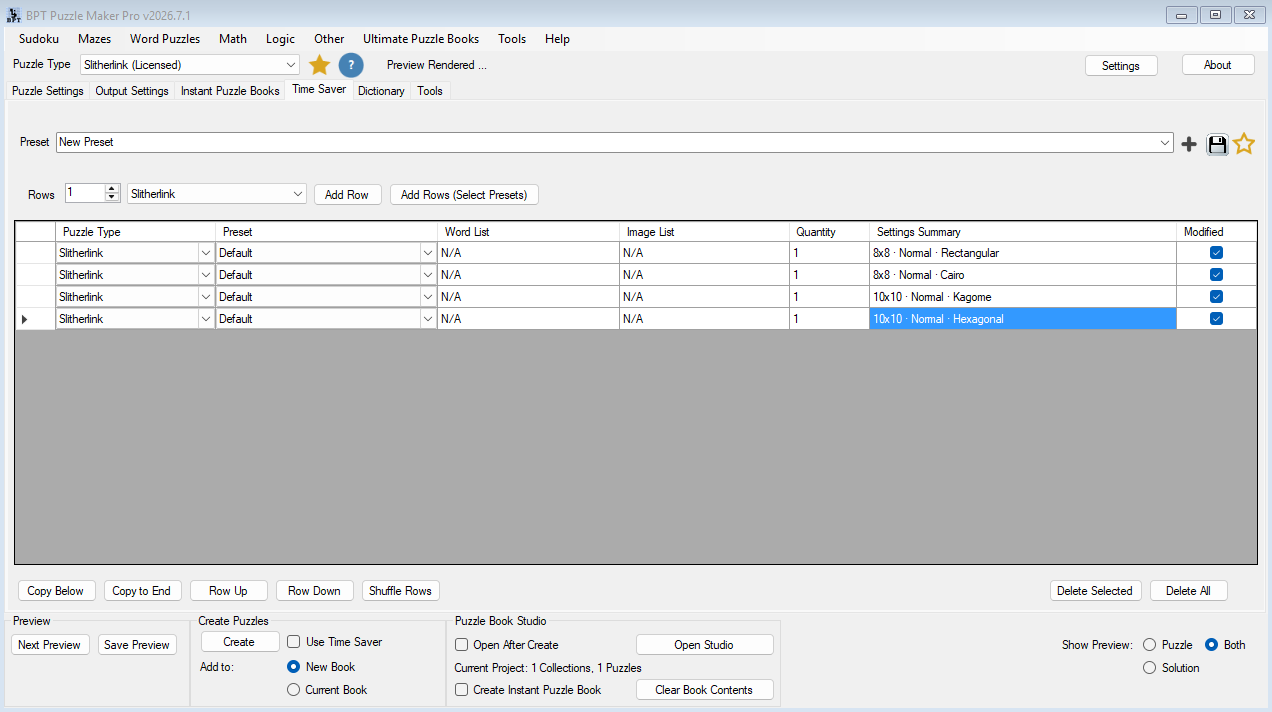Click the Copy to End button

142,591
